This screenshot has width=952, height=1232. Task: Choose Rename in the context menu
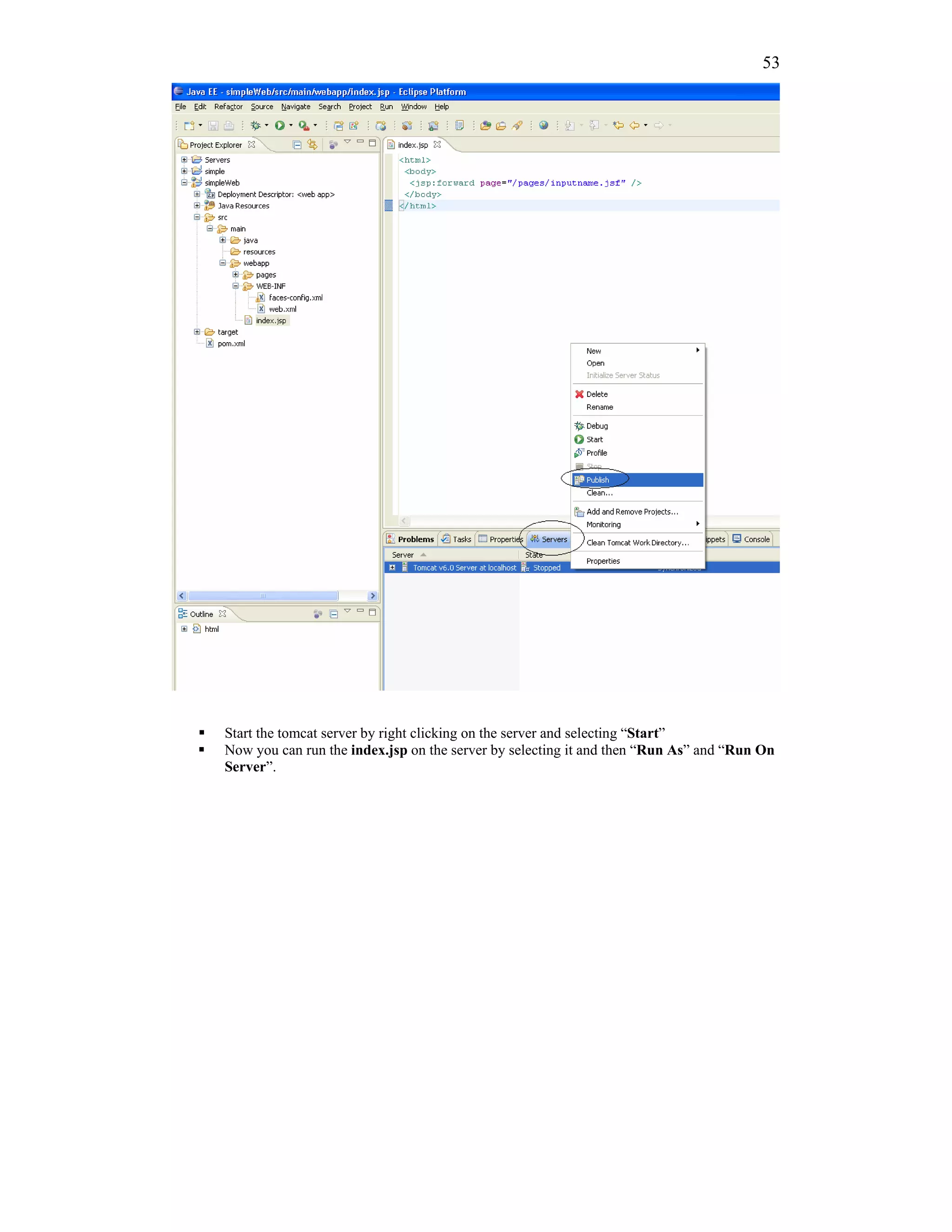pyautogui.click(x=638, y=407)
